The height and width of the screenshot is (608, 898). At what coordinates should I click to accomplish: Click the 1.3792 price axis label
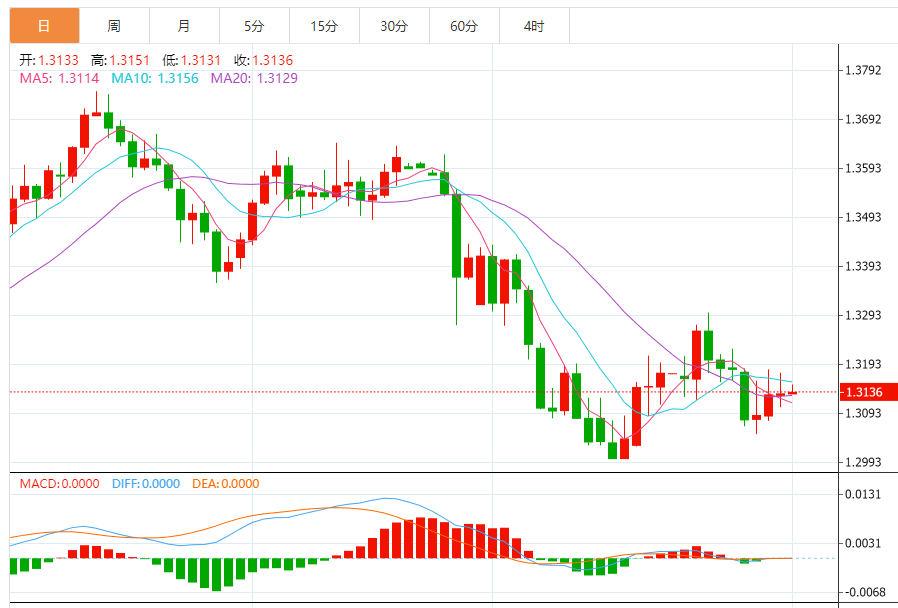(x=864, y=70)
